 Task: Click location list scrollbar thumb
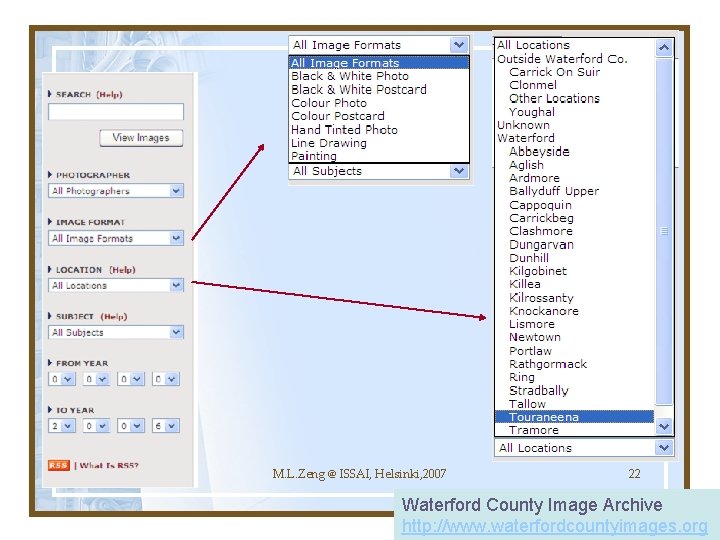[x=664, y=231]
